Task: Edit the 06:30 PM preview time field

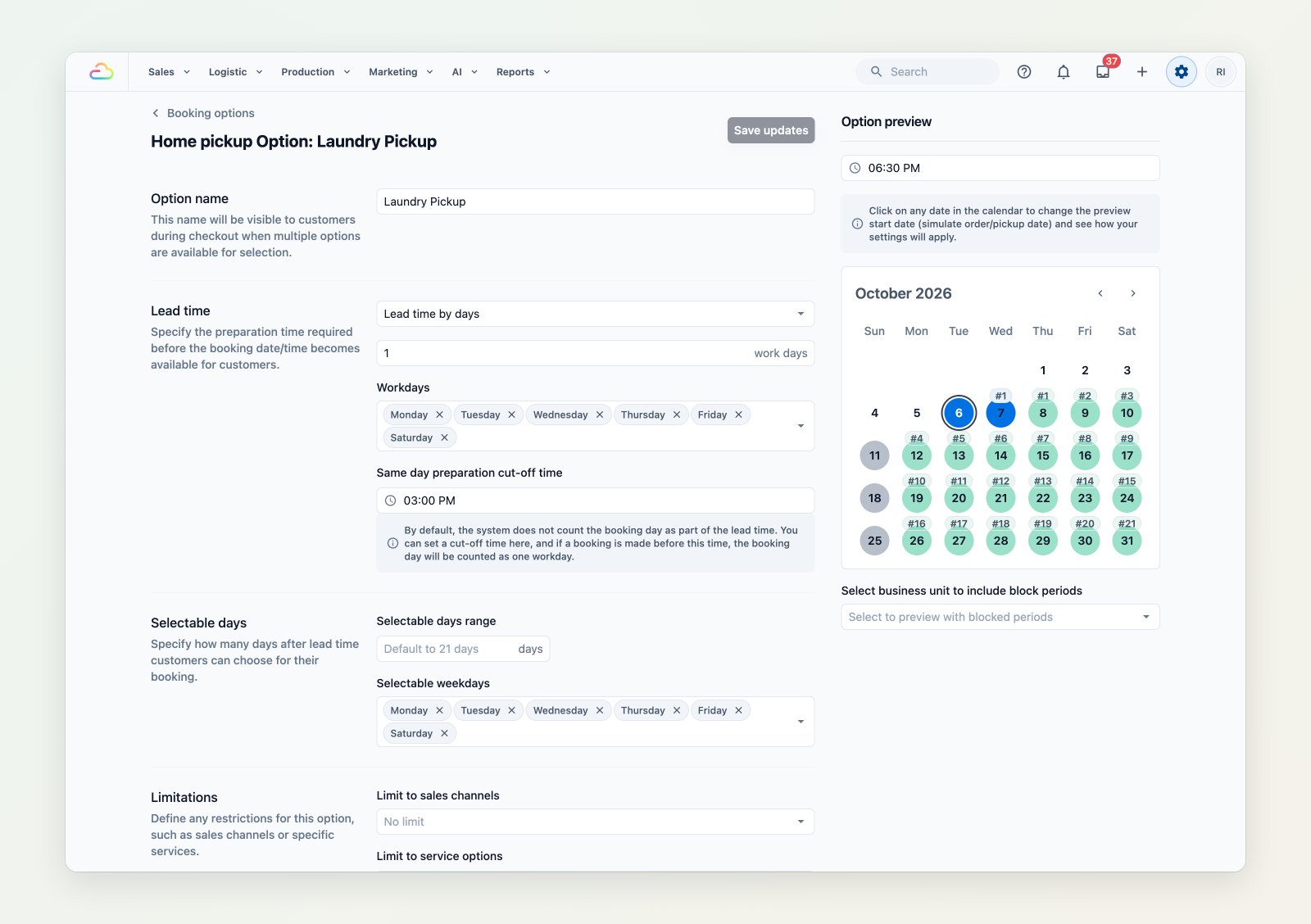Action: pyautogui.click(x=1000, y=168)
